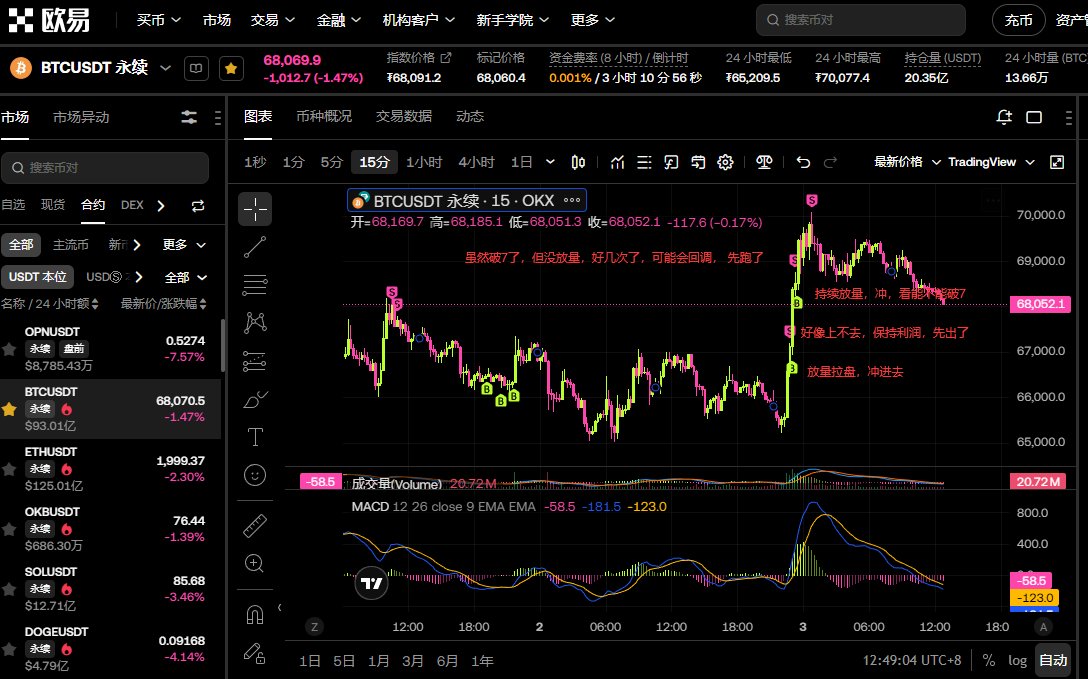The height and width of the screenshot is (679, 1088).
Task: Toggle log scale on chart
Action: coord(1017,660)
